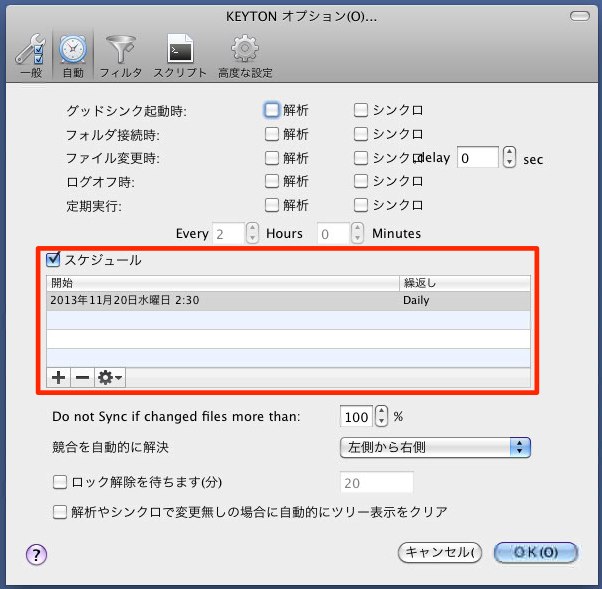The height and width of the screenshot is (589, 602).
Task: Click the lock wait minutes field
Action: (377, 482)
